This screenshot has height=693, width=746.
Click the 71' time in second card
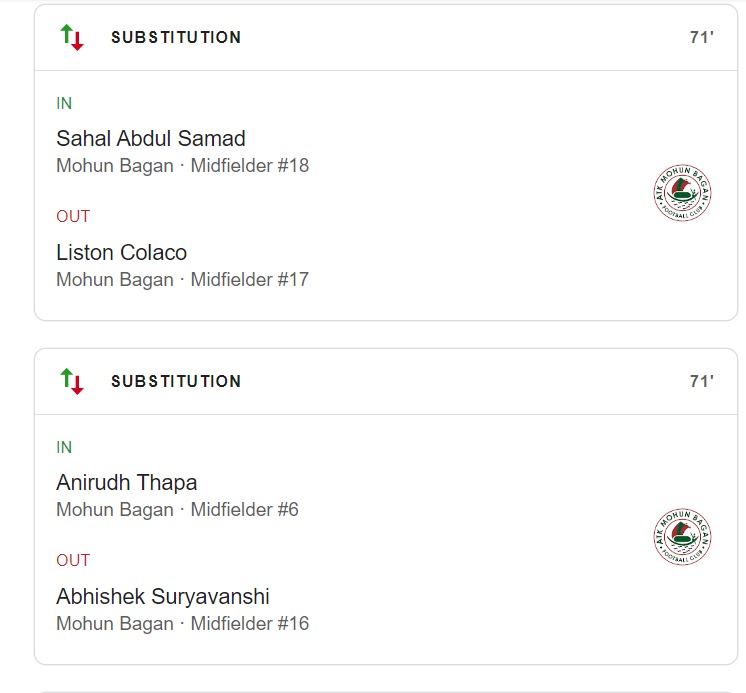pos(701,381)
